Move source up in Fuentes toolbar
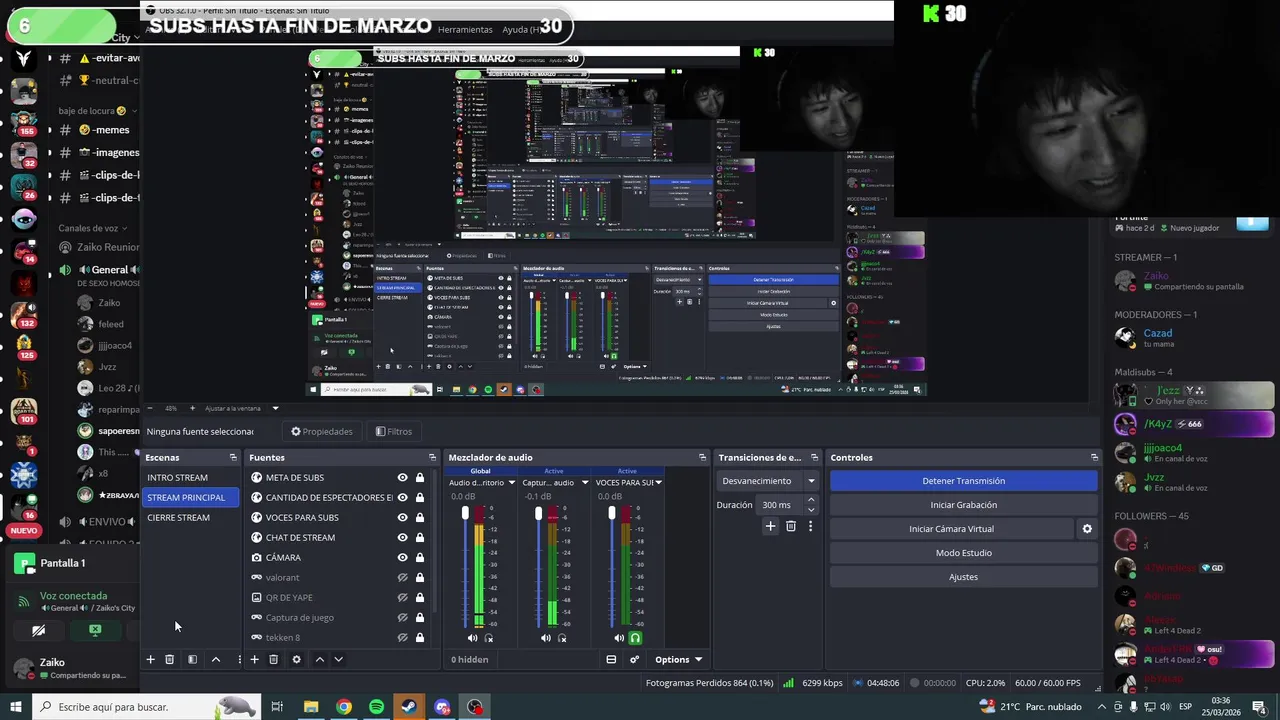The width and height of the screenshot is (1280, 720). pyautogui.click(x=320, y=659)
